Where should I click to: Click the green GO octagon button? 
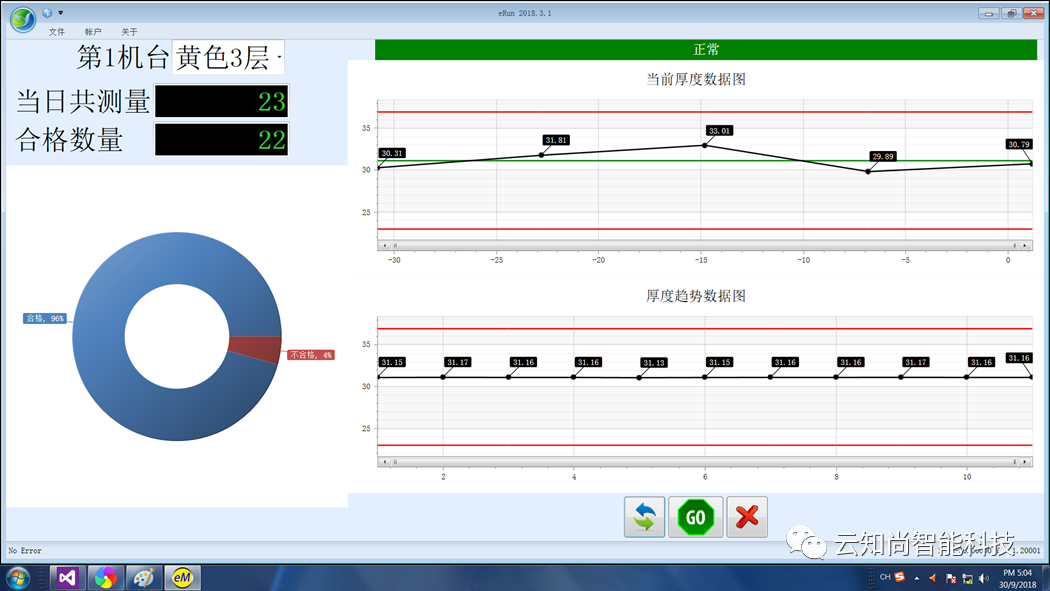point(695,517)
